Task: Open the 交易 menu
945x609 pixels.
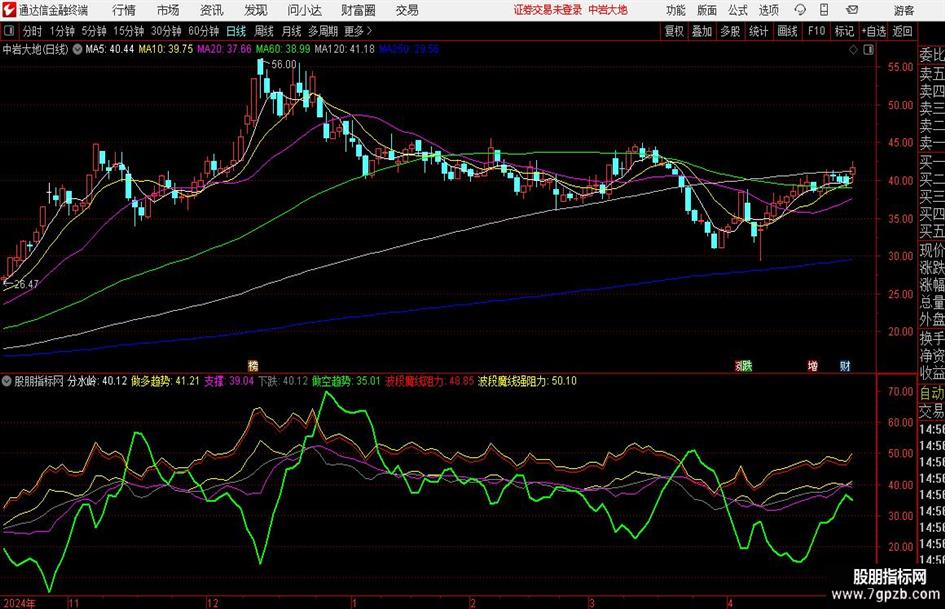Action: (x=407, y=10)
